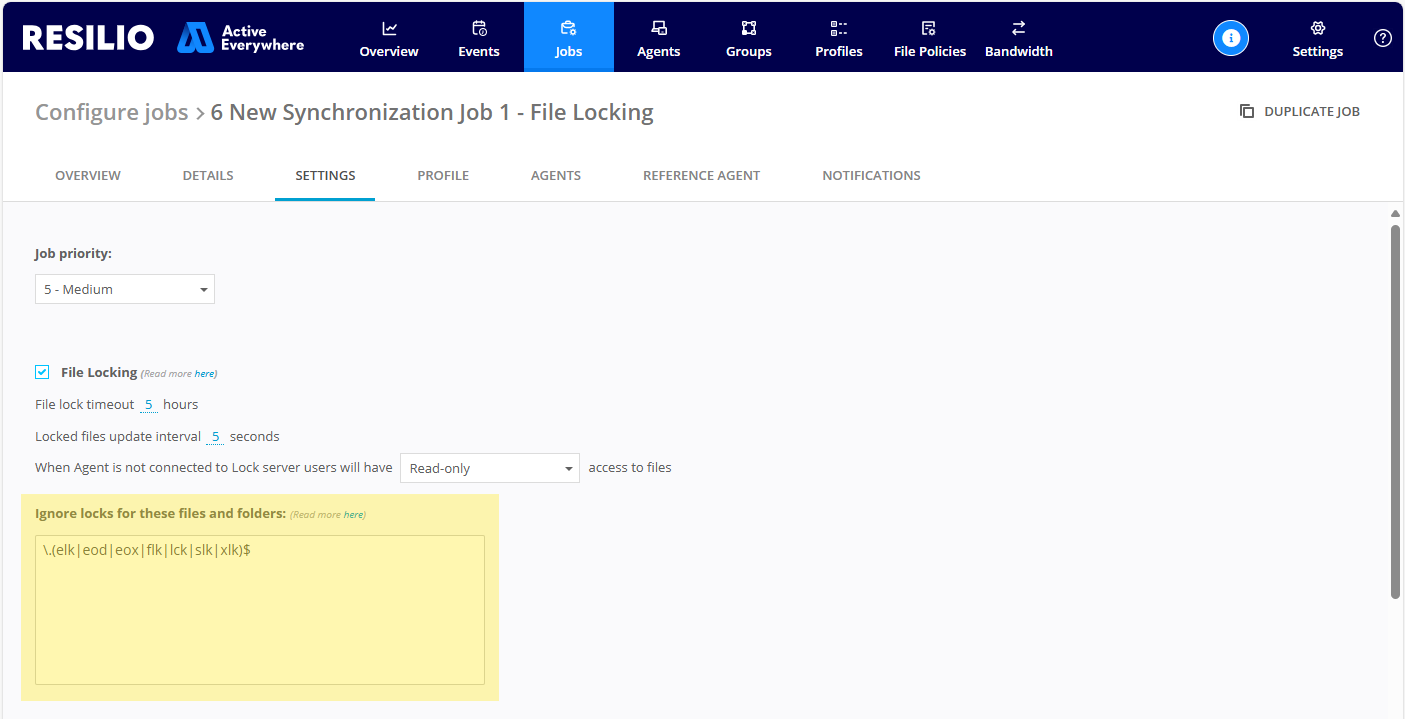The image size is (1405, 719).
Task: Open the help question mark icon
Action: coord(1383,37)
